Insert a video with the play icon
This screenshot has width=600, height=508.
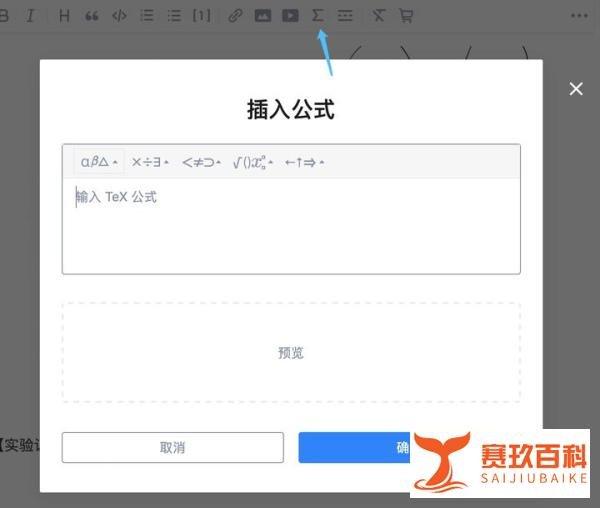[x=290, y=16]
